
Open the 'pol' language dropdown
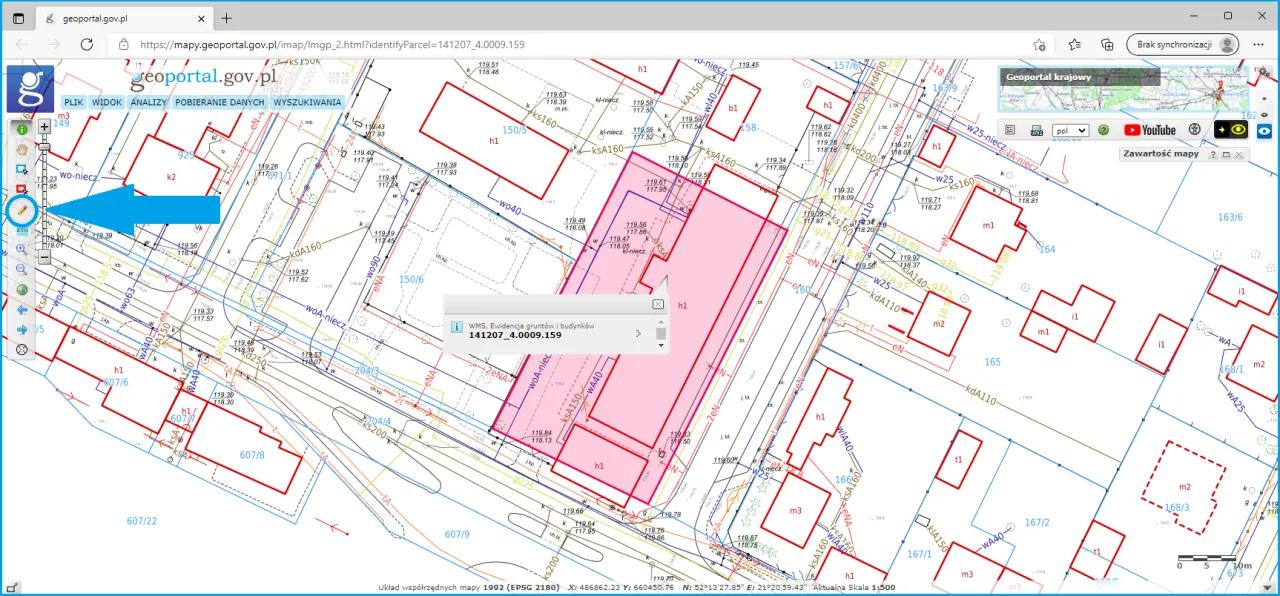tap(1070, 130)
